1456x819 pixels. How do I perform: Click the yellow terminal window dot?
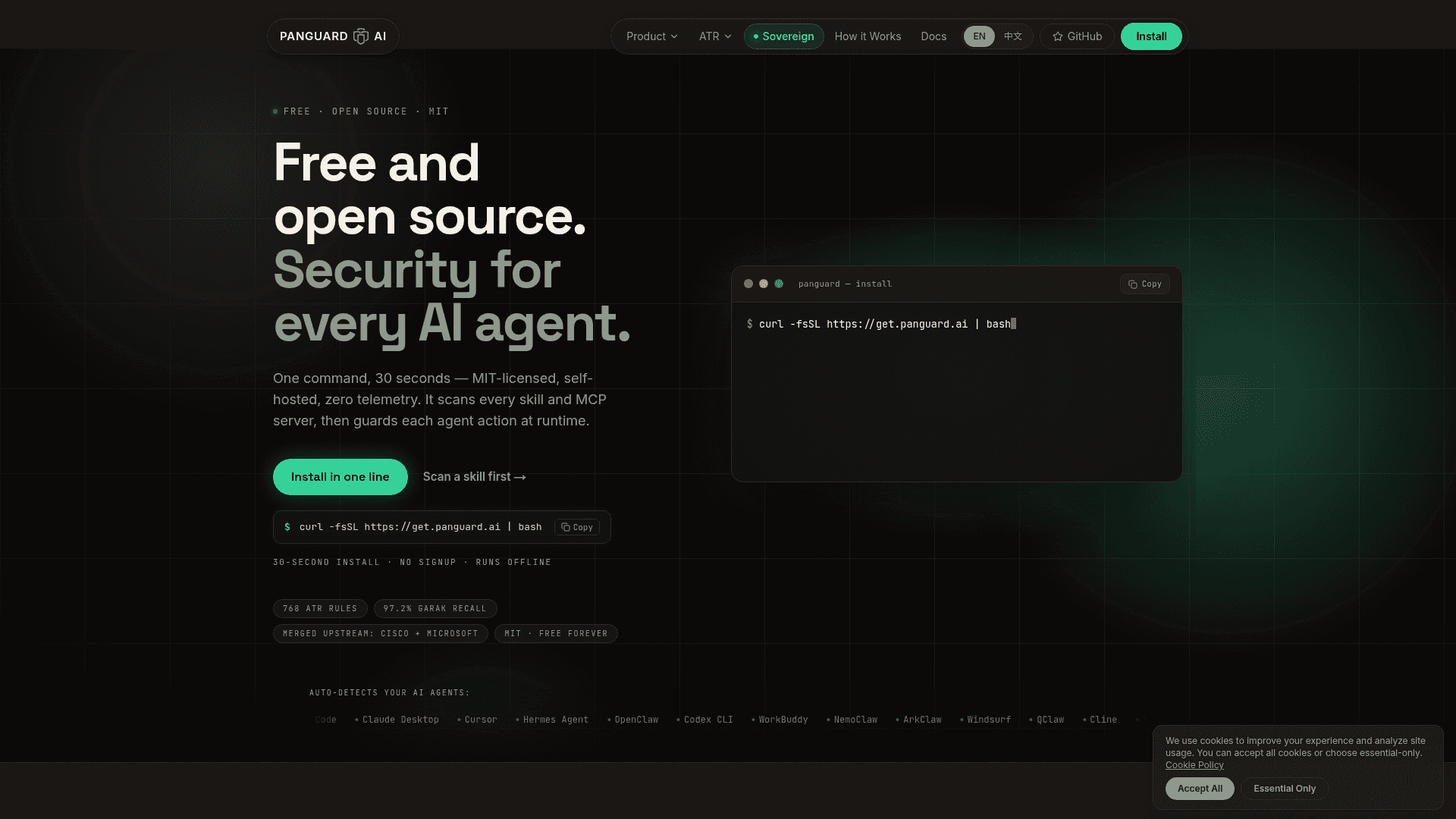pos(764,284)
